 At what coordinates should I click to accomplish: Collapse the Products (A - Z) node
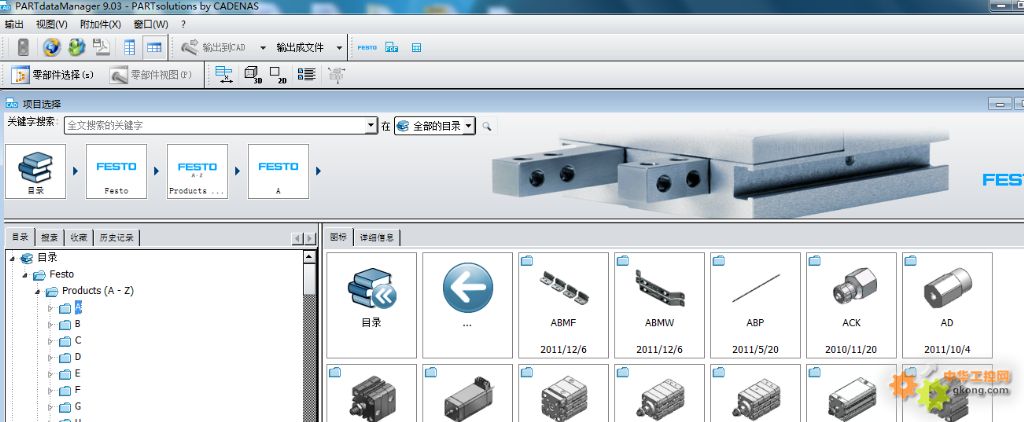click(38, 291)
